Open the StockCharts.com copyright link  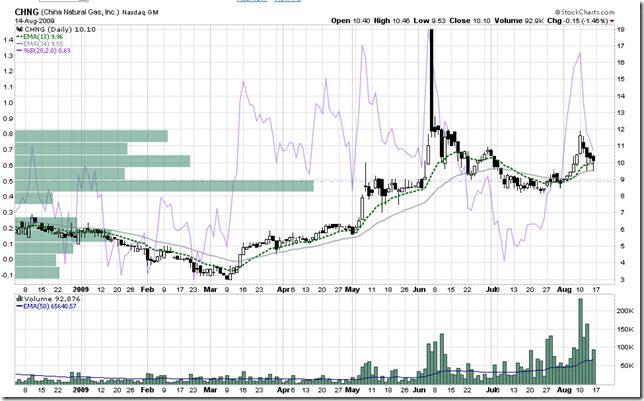(x=585, y=12)
